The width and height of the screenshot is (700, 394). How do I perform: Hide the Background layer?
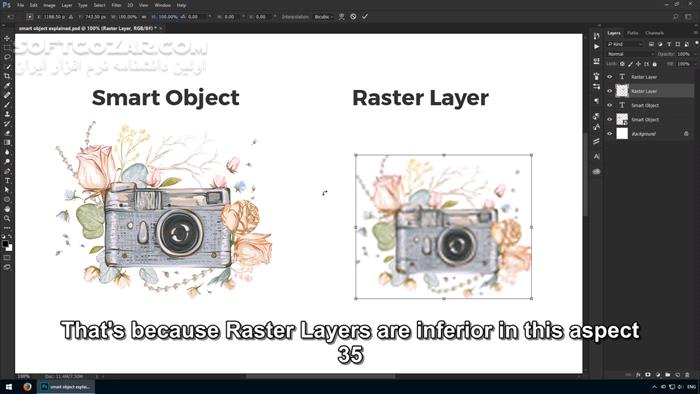click(x=609, y=133)
